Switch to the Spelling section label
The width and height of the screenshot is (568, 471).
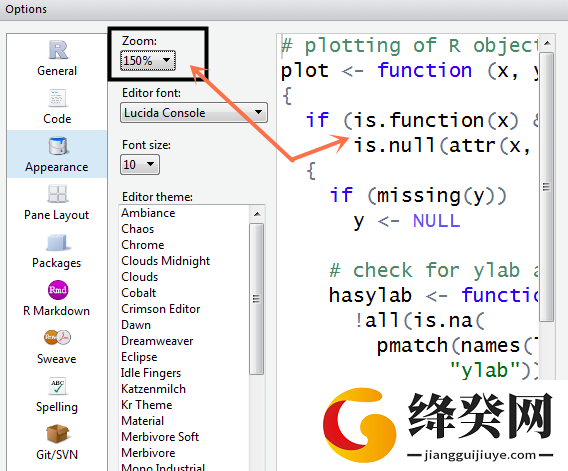[x=57, y=407]
